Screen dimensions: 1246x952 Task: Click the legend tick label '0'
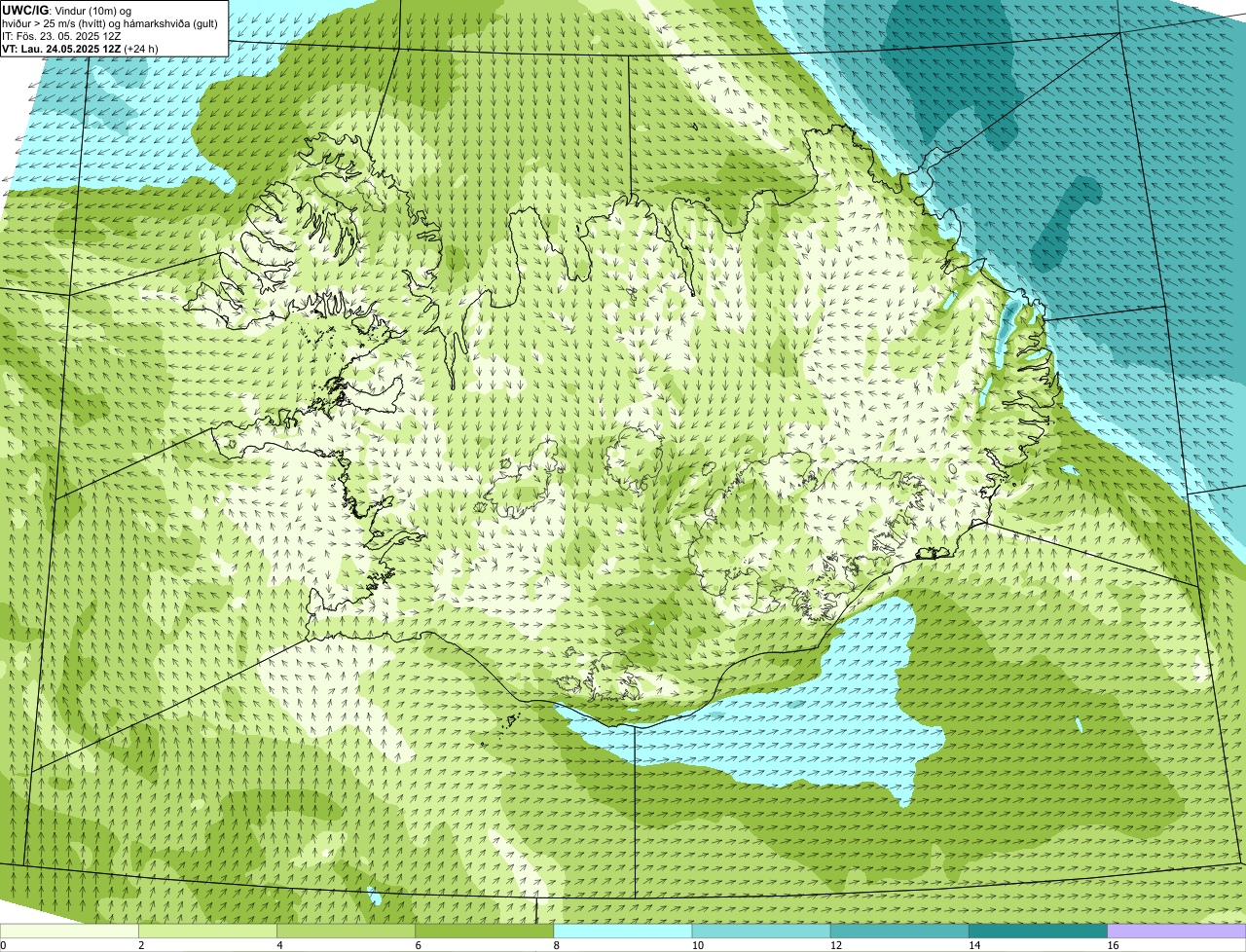pos(3,945)
